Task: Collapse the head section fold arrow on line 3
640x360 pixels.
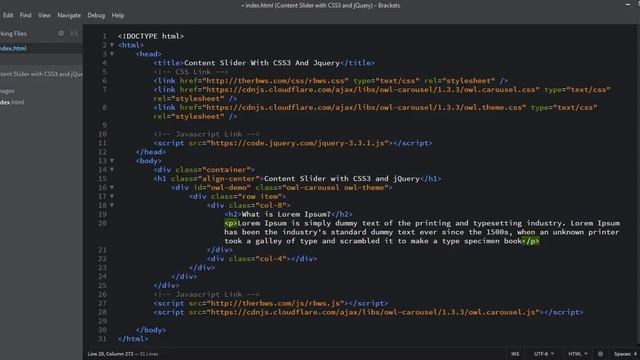Action: point(112,54)
